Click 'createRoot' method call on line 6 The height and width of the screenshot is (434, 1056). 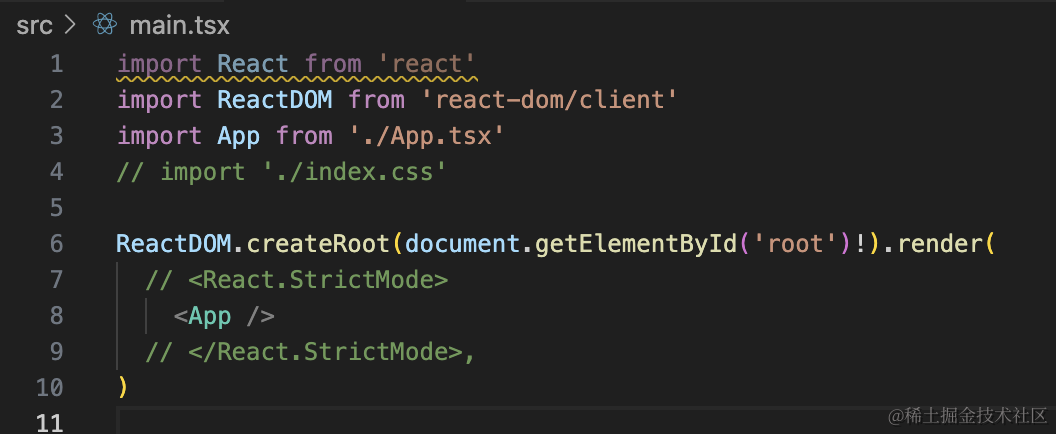318,243
